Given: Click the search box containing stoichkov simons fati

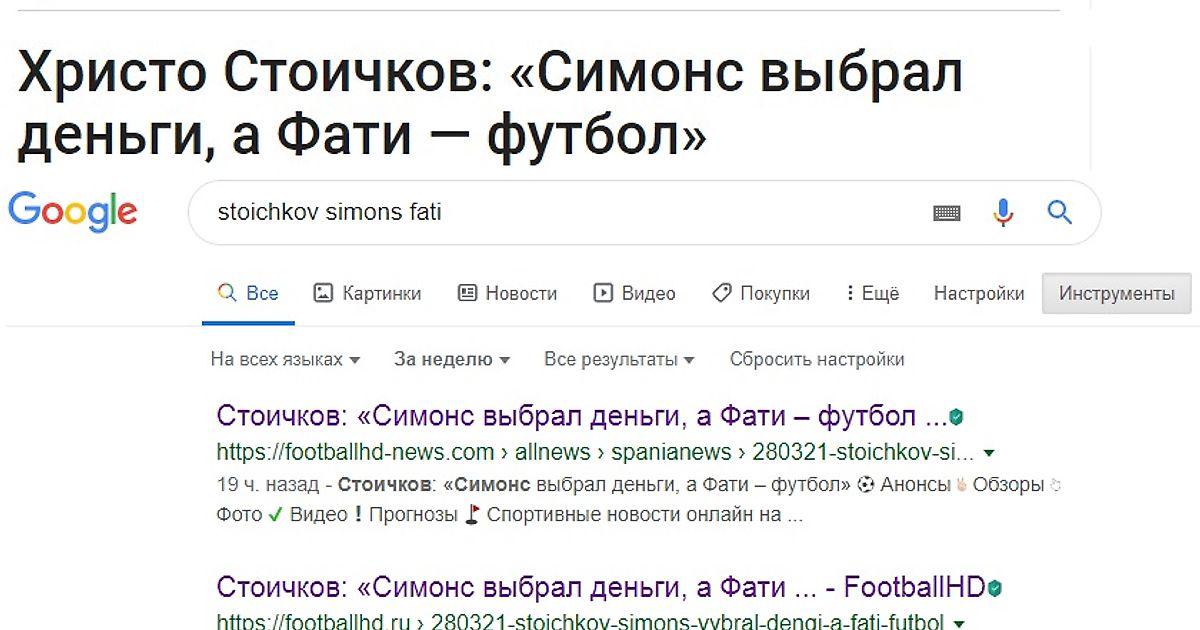Looking at the screenshot, I should tap(560, 212).
